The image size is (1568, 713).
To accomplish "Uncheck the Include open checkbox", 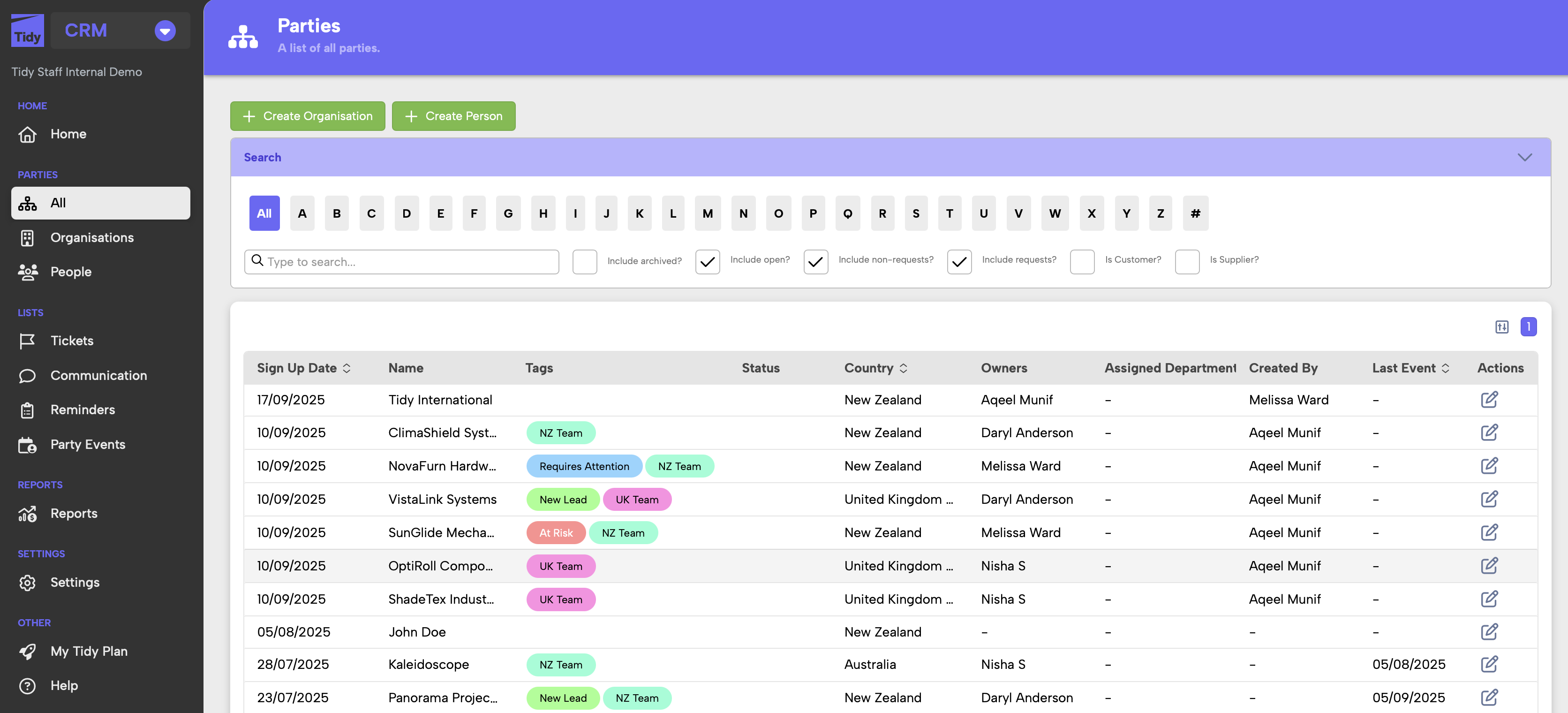I will pyautogui.click(x=707, y=262).
